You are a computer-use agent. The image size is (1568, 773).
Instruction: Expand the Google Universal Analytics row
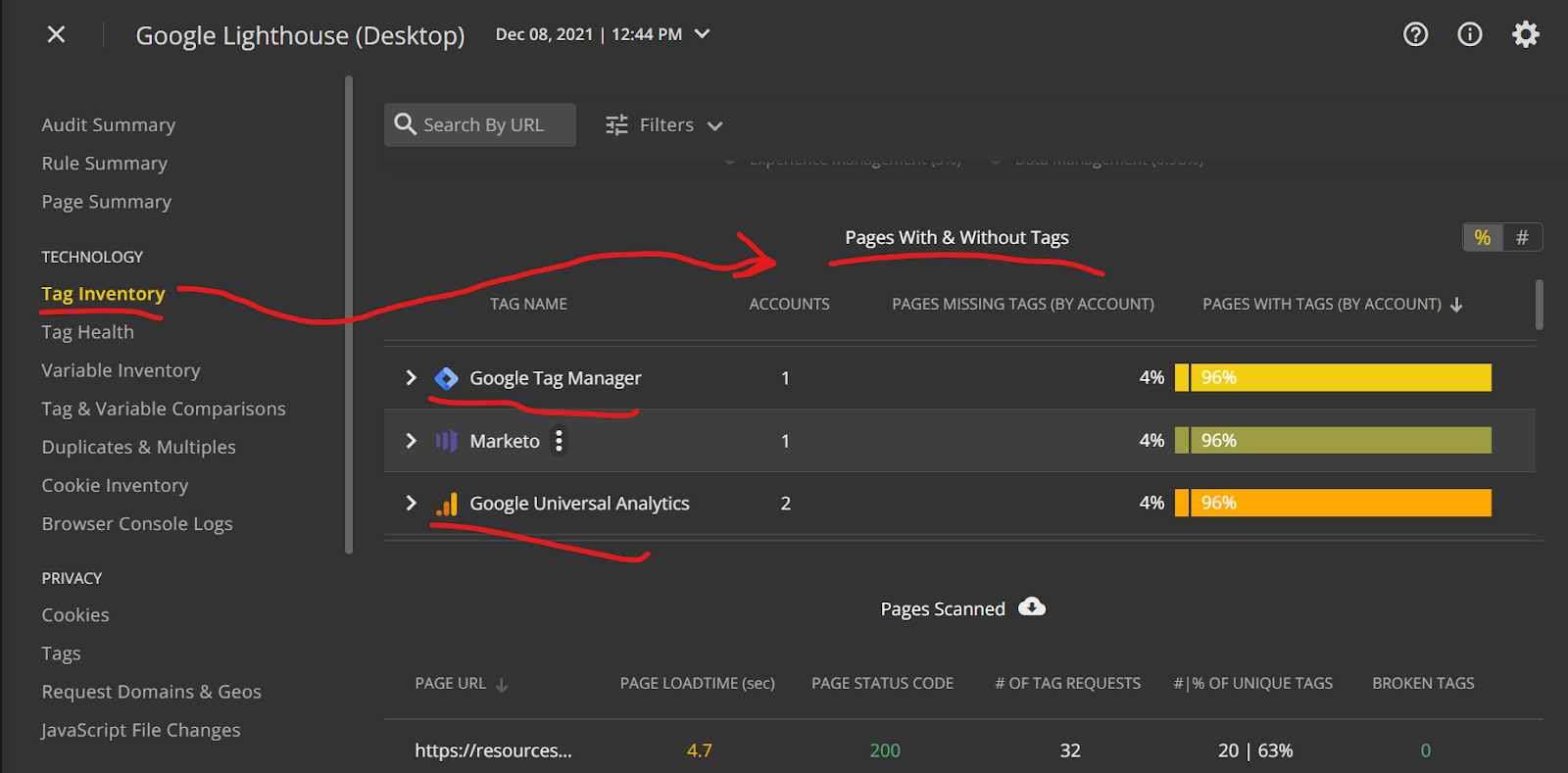(x=411, y=504)
